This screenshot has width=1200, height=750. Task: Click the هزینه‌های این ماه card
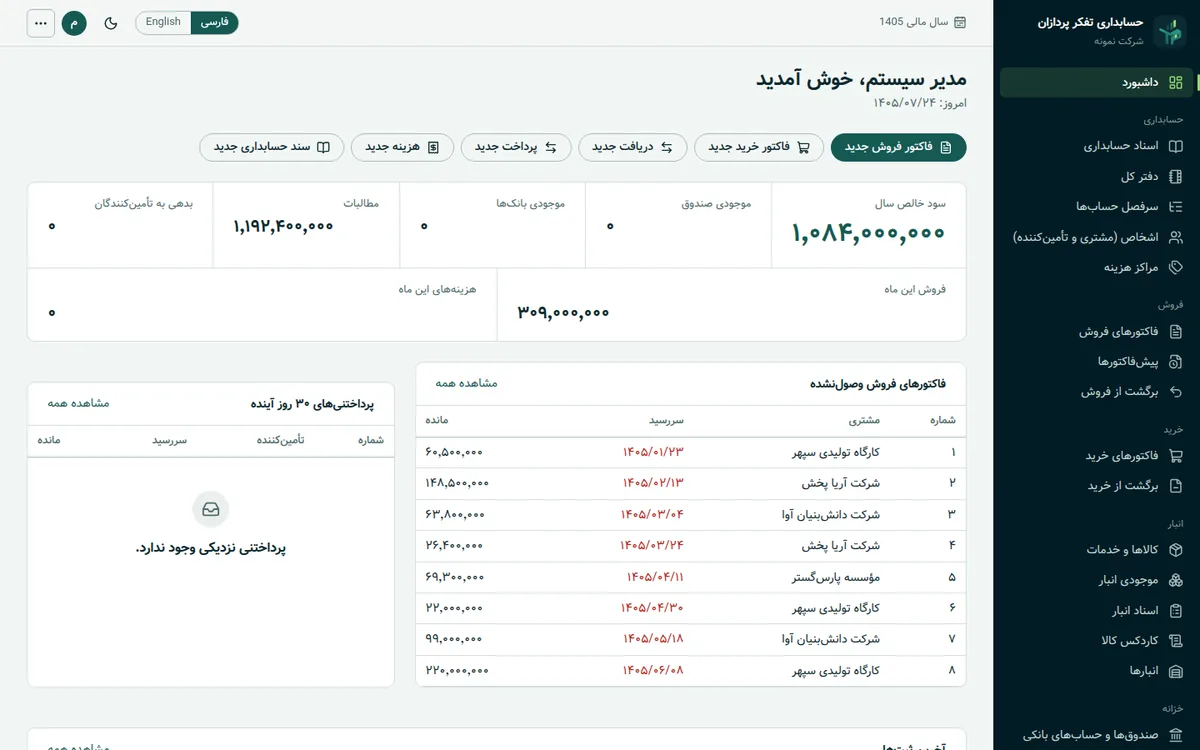click(x=262, y=304)
